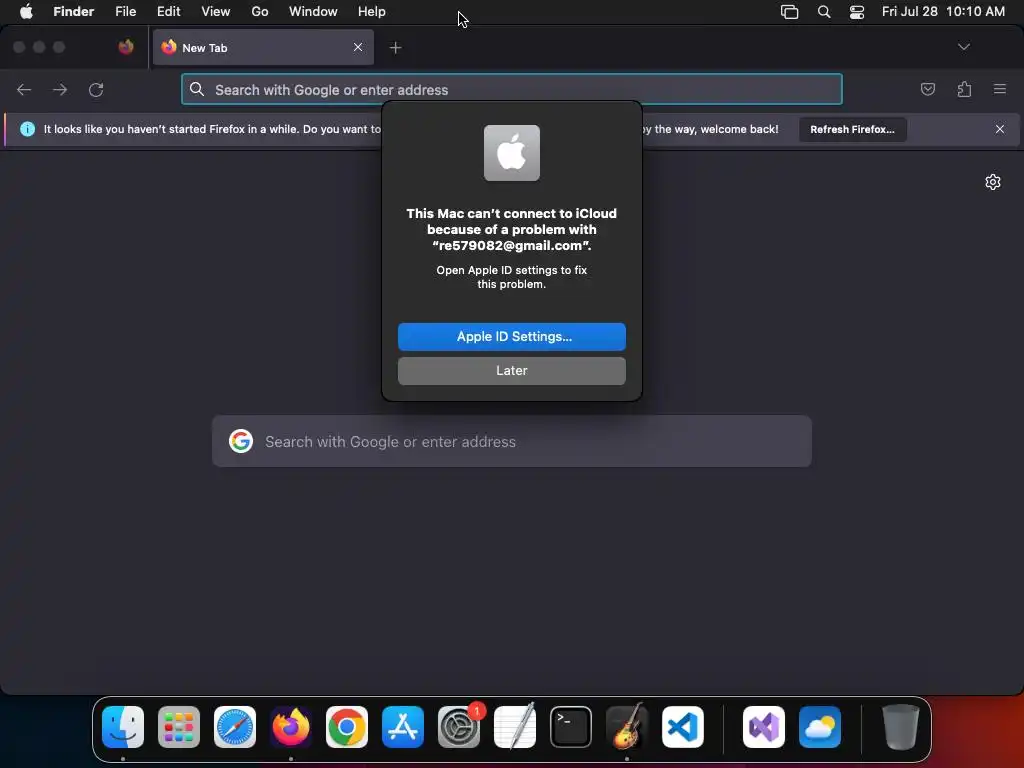1024x768 pixels.
Task: Go forward using the forward arrow
Action: click(60, 89)
